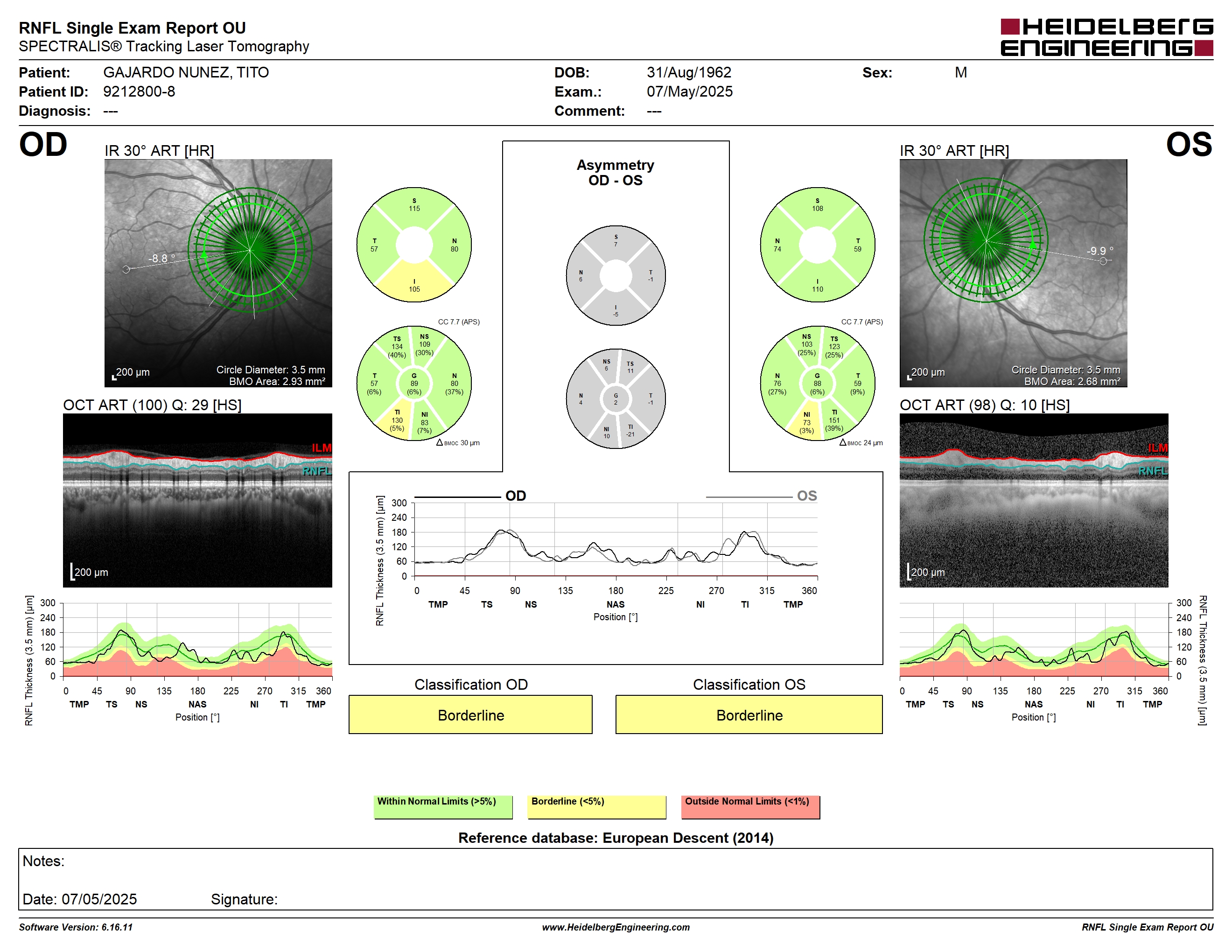Click OD six-sector NS value 109 (30%)
1232x952 pixels.
coord(424,344)
